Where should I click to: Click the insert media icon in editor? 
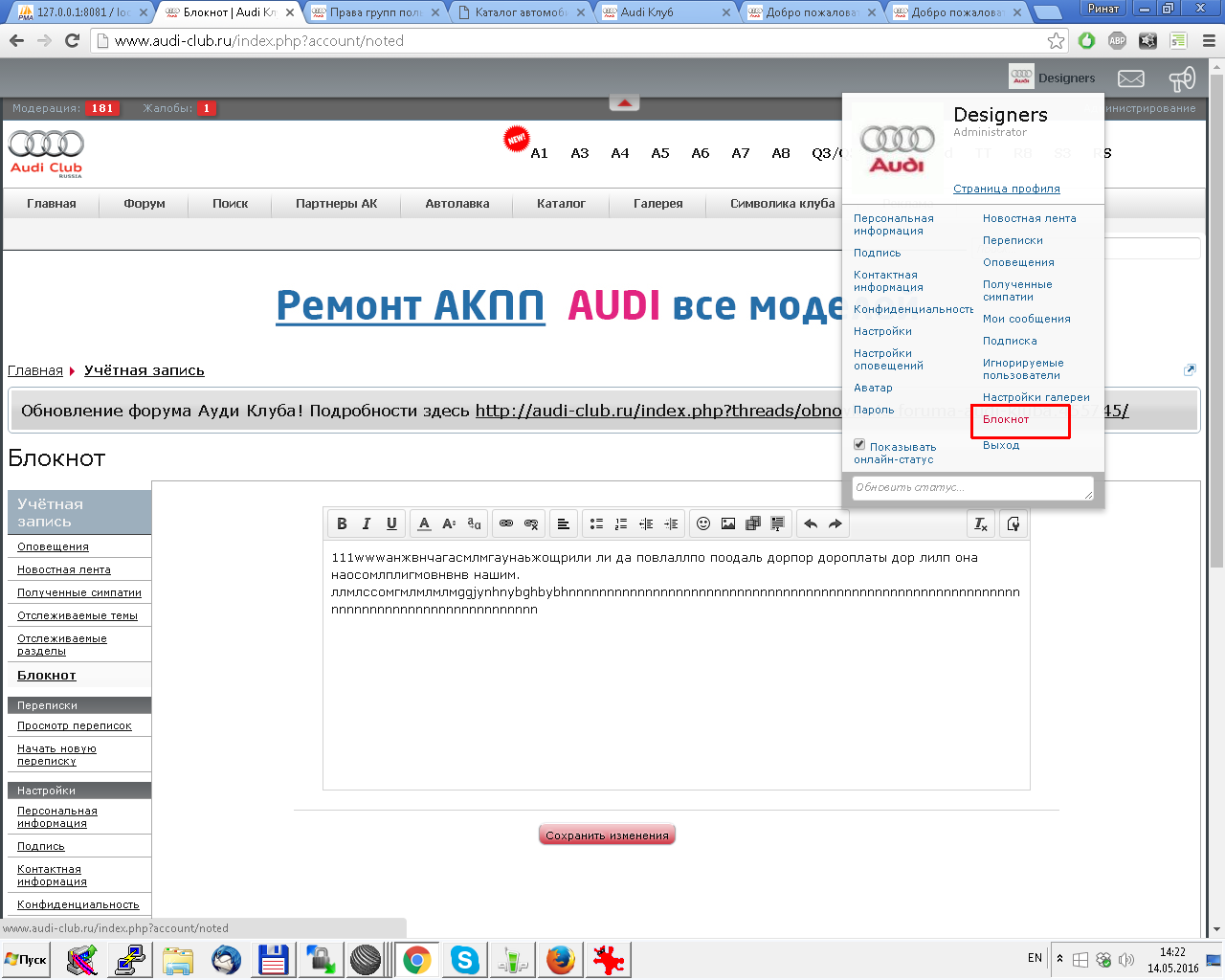point(753,523)
